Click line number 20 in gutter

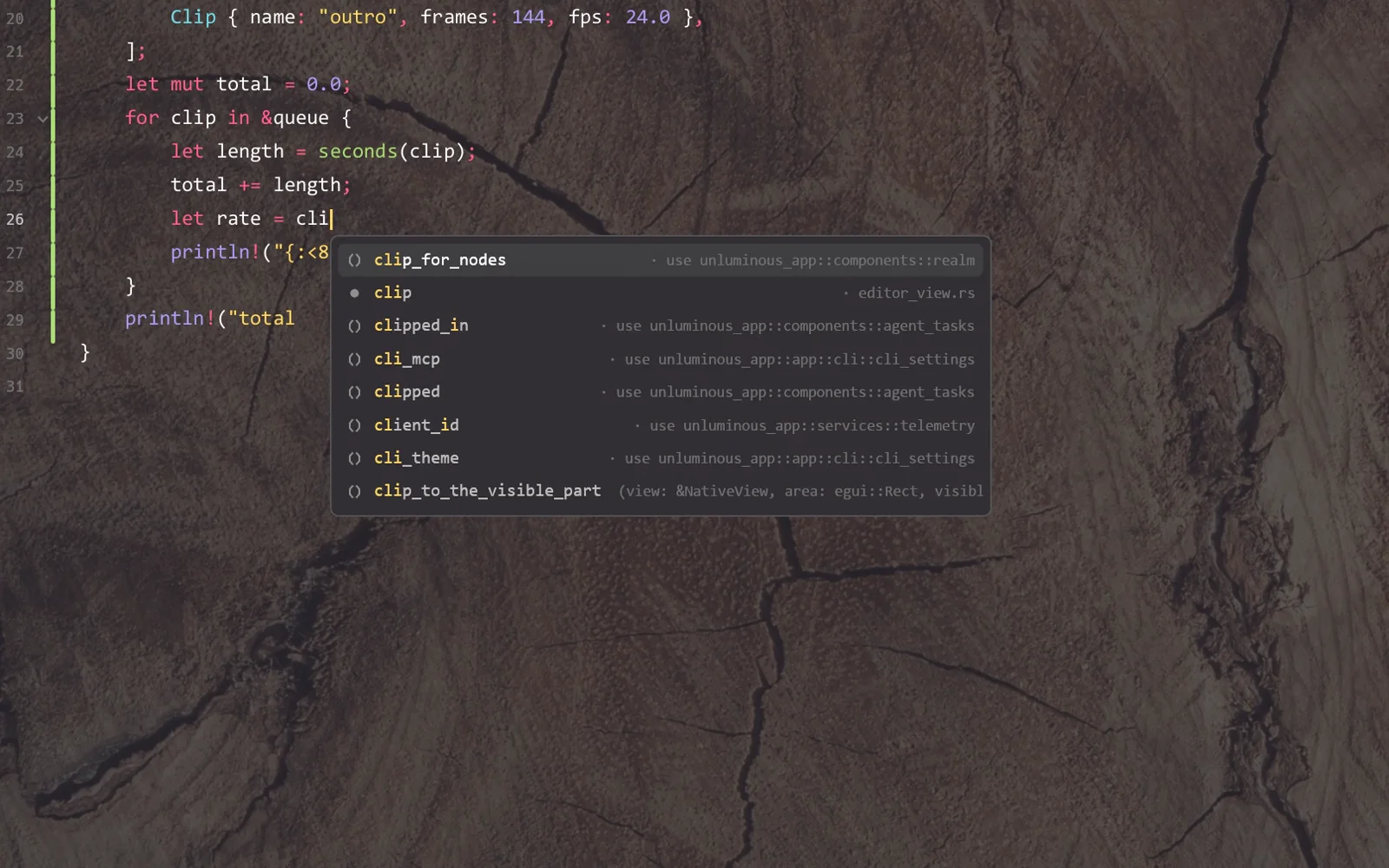(16, 17)
